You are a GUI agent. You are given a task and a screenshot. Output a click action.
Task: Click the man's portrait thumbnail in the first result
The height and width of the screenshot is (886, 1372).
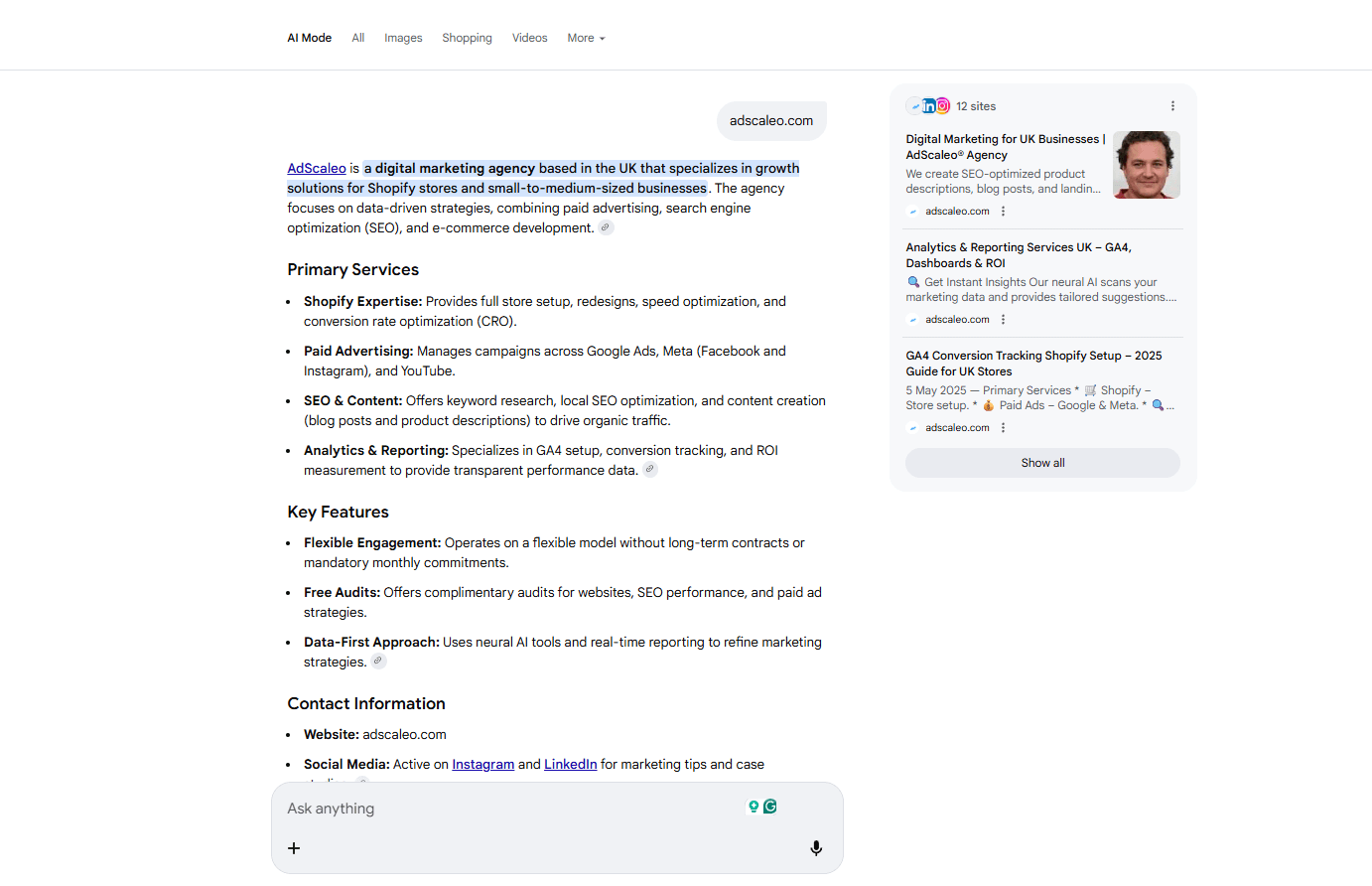coord(1147,164)
